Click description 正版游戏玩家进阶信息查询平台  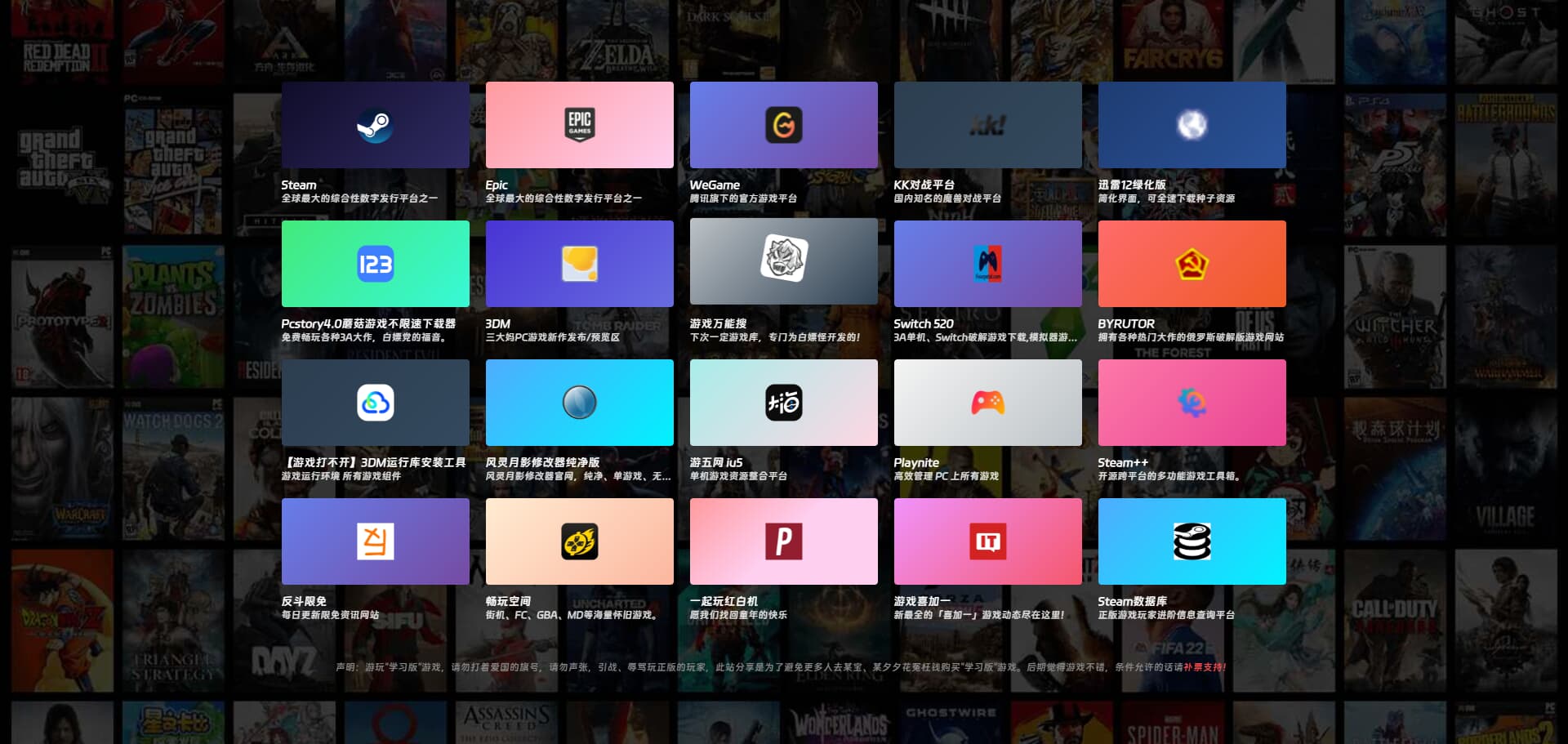point(1166,615)
